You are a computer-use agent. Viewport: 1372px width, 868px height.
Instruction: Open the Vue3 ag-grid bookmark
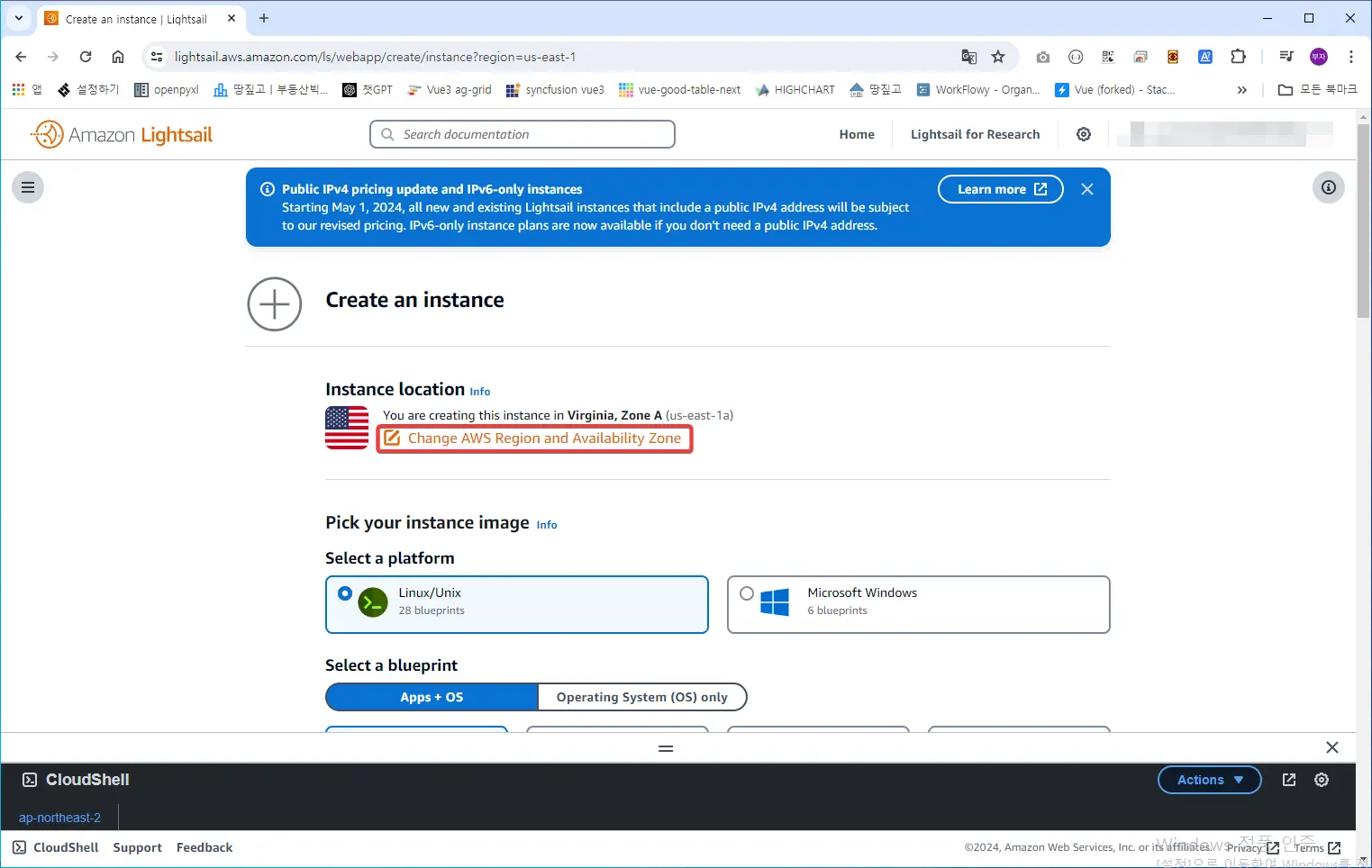point(450,90)
